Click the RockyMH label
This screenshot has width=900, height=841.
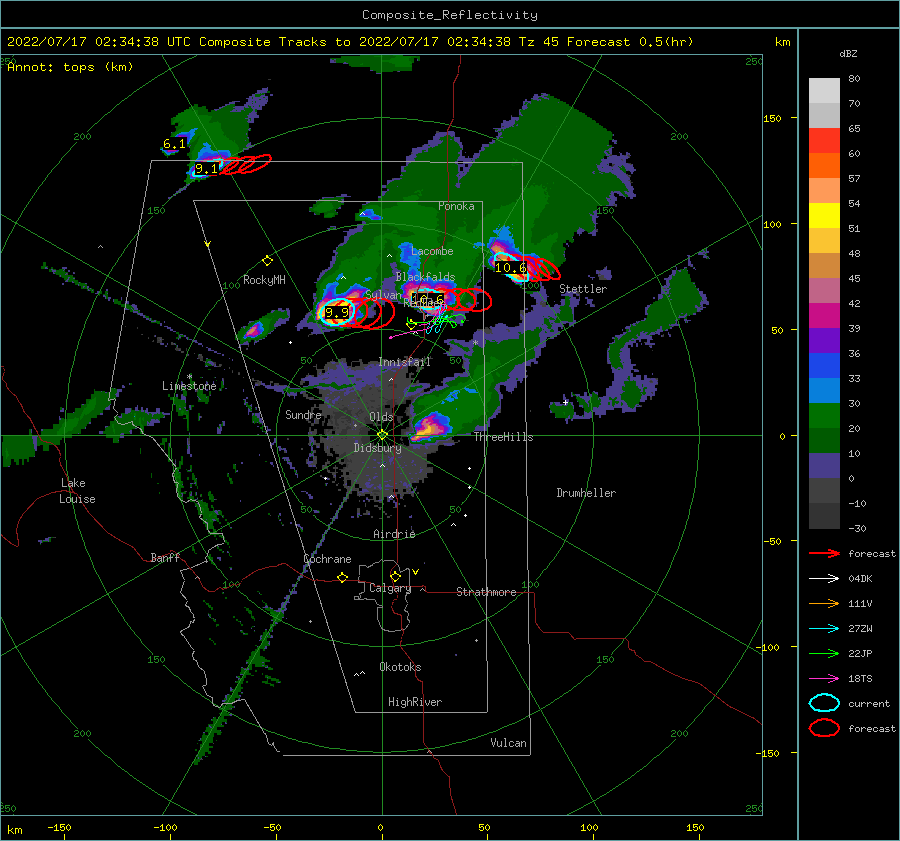[x=264, y=280]
